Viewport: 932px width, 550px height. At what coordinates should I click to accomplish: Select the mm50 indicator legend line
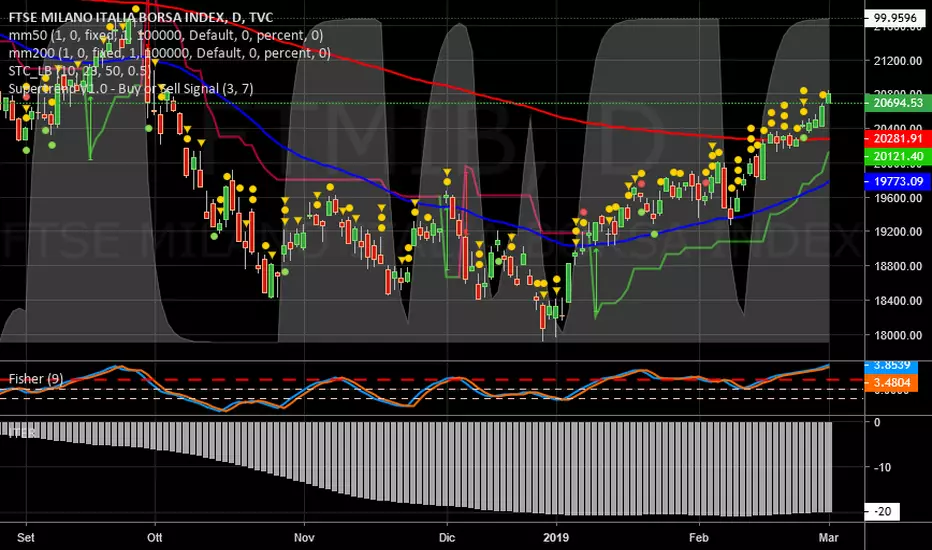click(x=166, y=35)
